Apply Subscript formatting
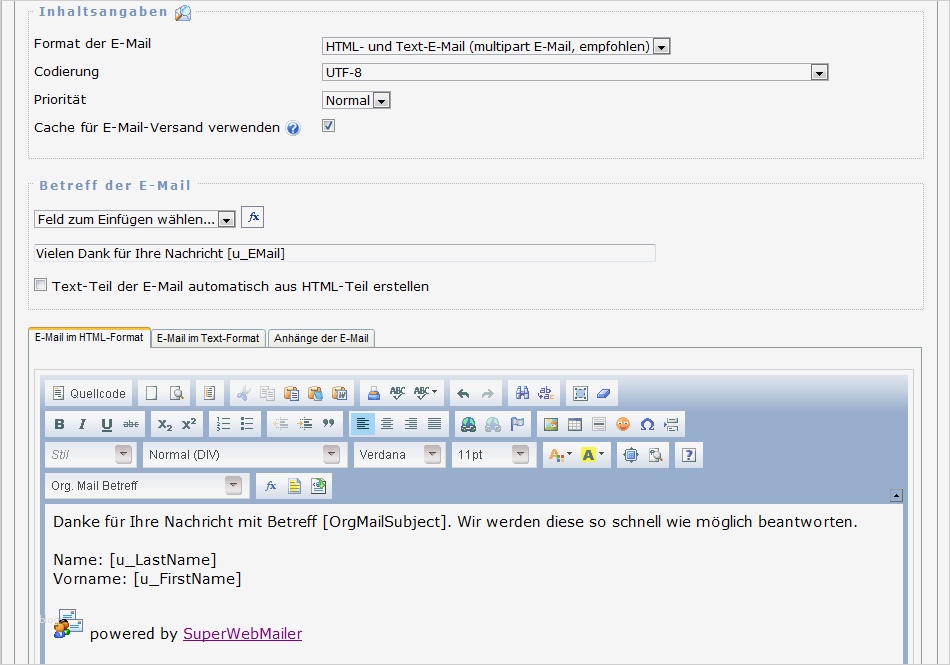 pyautogui.click(x=165, y=424)
